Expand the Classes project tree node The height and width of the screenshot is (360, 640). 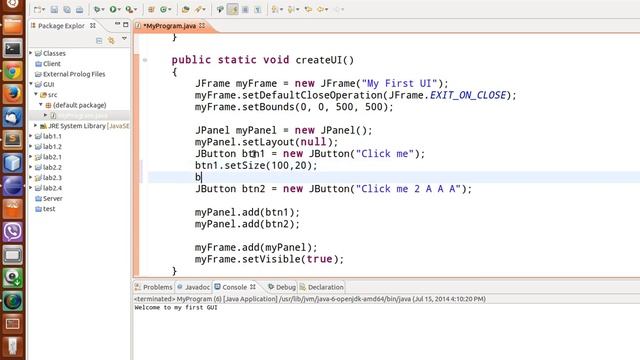(x=31, y=53)
